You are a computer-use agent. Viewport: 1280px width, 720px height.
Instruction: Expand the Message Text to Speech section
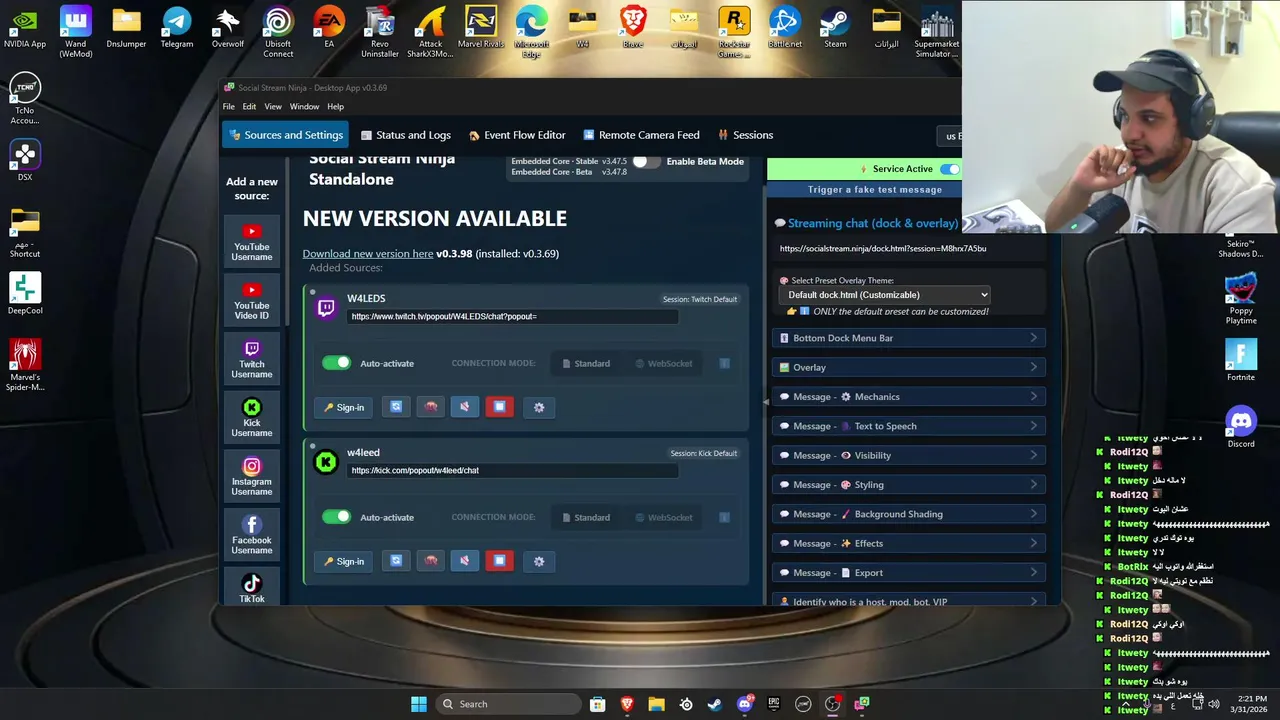(x=909, y=426)
